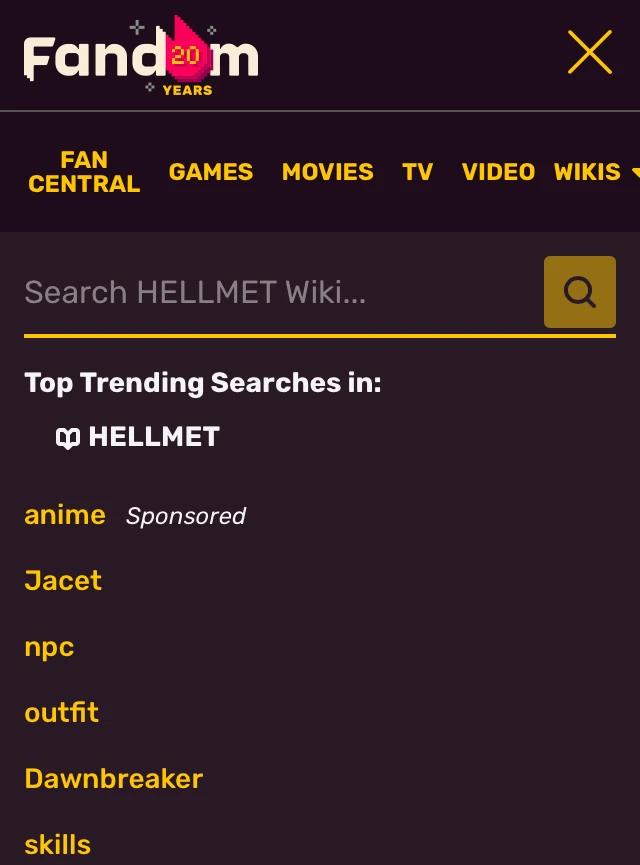Click the Sponsored label next to anime
The image size is (640, 865).
pos(186,516)
